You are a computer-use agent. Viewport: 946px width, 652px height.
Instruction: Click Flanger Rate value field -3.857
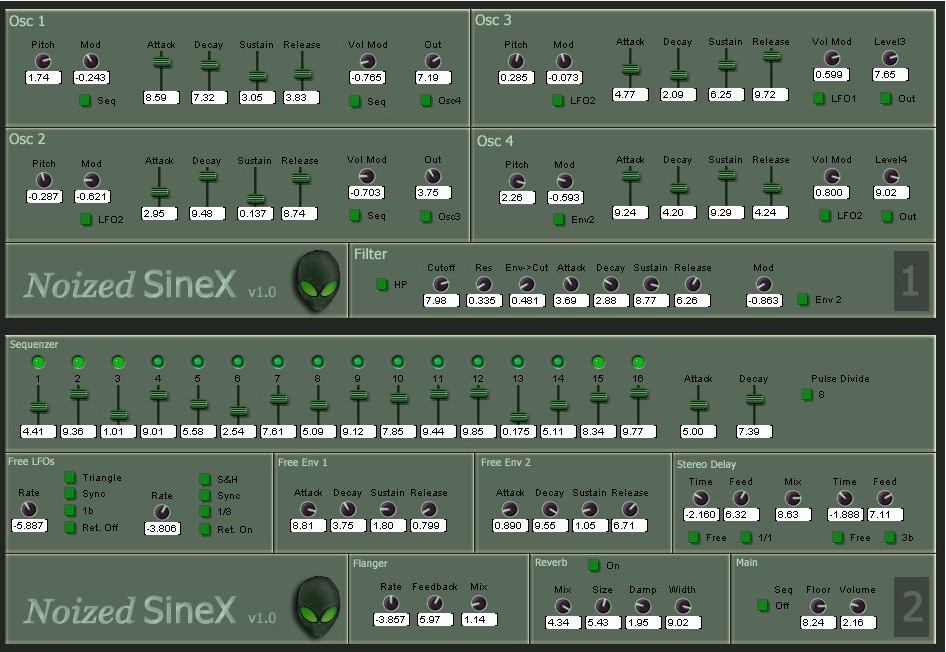point(391,619)
